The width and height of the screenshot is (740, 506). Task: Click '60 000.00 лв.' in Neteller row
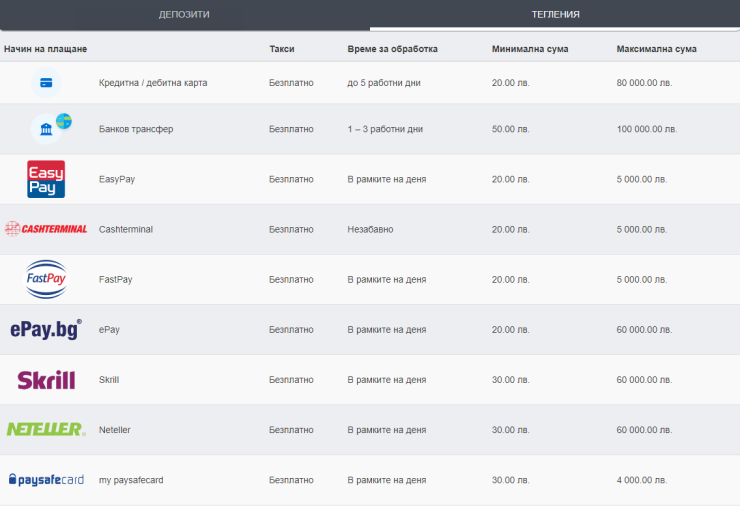pos(644,430)
